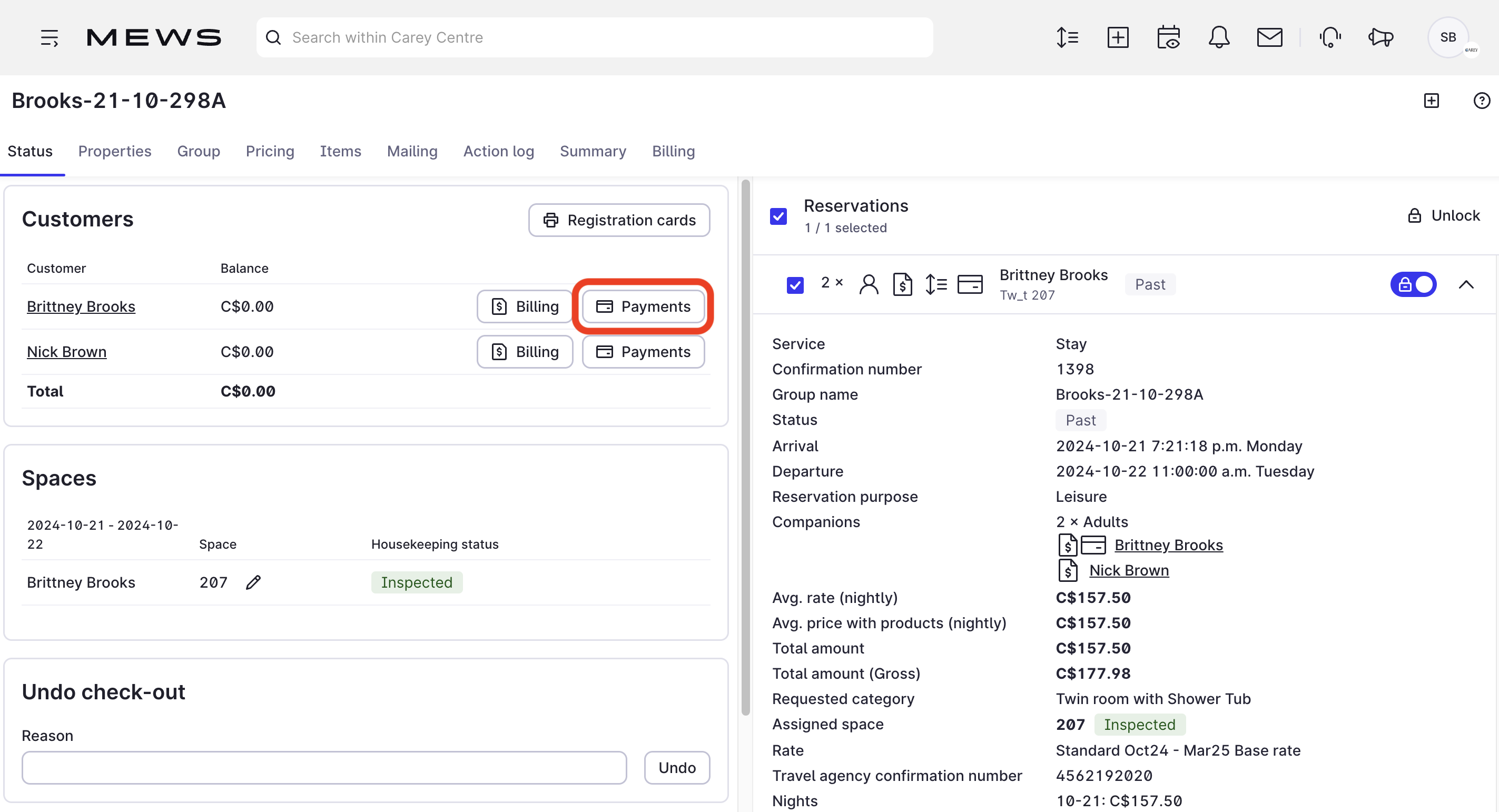Screen dimensions: 1499x812
Task: Click the megaphone announcements icon
Action: click(1380, 38)
